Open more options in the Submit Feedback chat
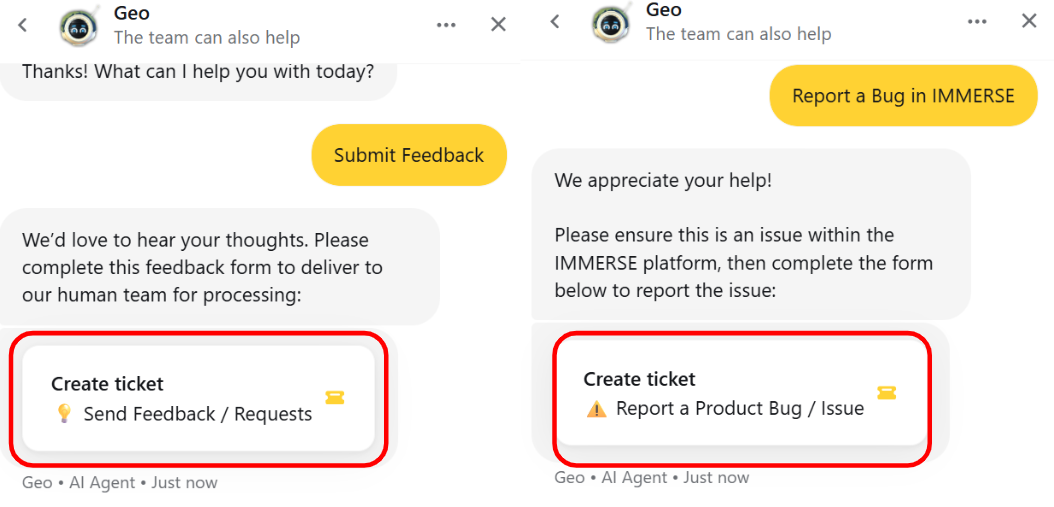The image size is (1054, 507). tap(446, 25)
